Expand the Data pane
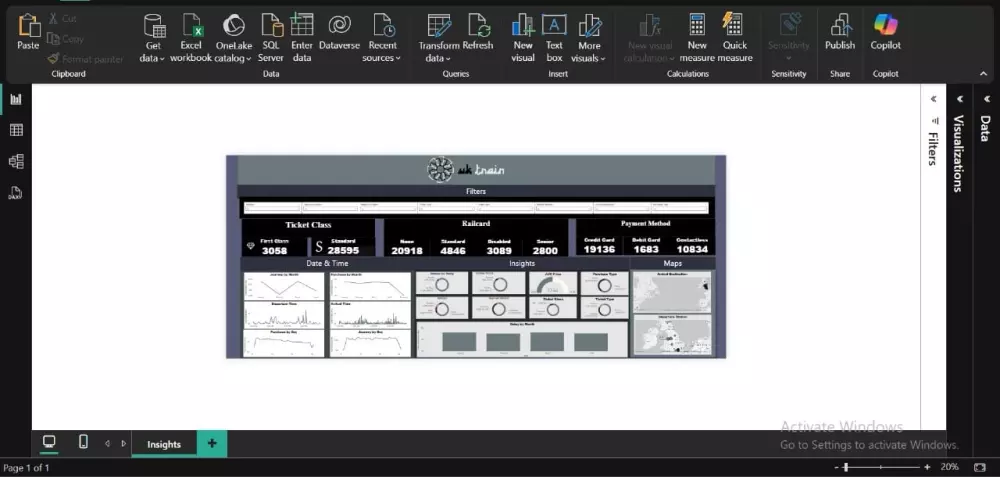 click(x=986, y=99)
